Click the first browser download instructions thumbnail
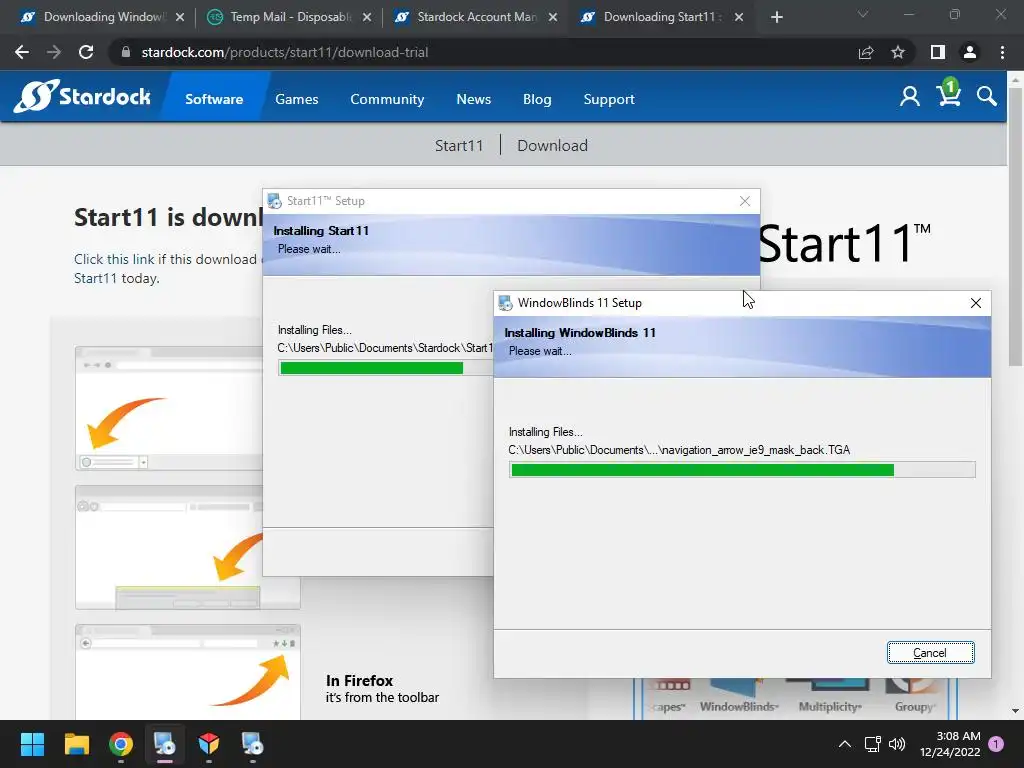This screenshot has height=768, width=1024. click(170, 408)
